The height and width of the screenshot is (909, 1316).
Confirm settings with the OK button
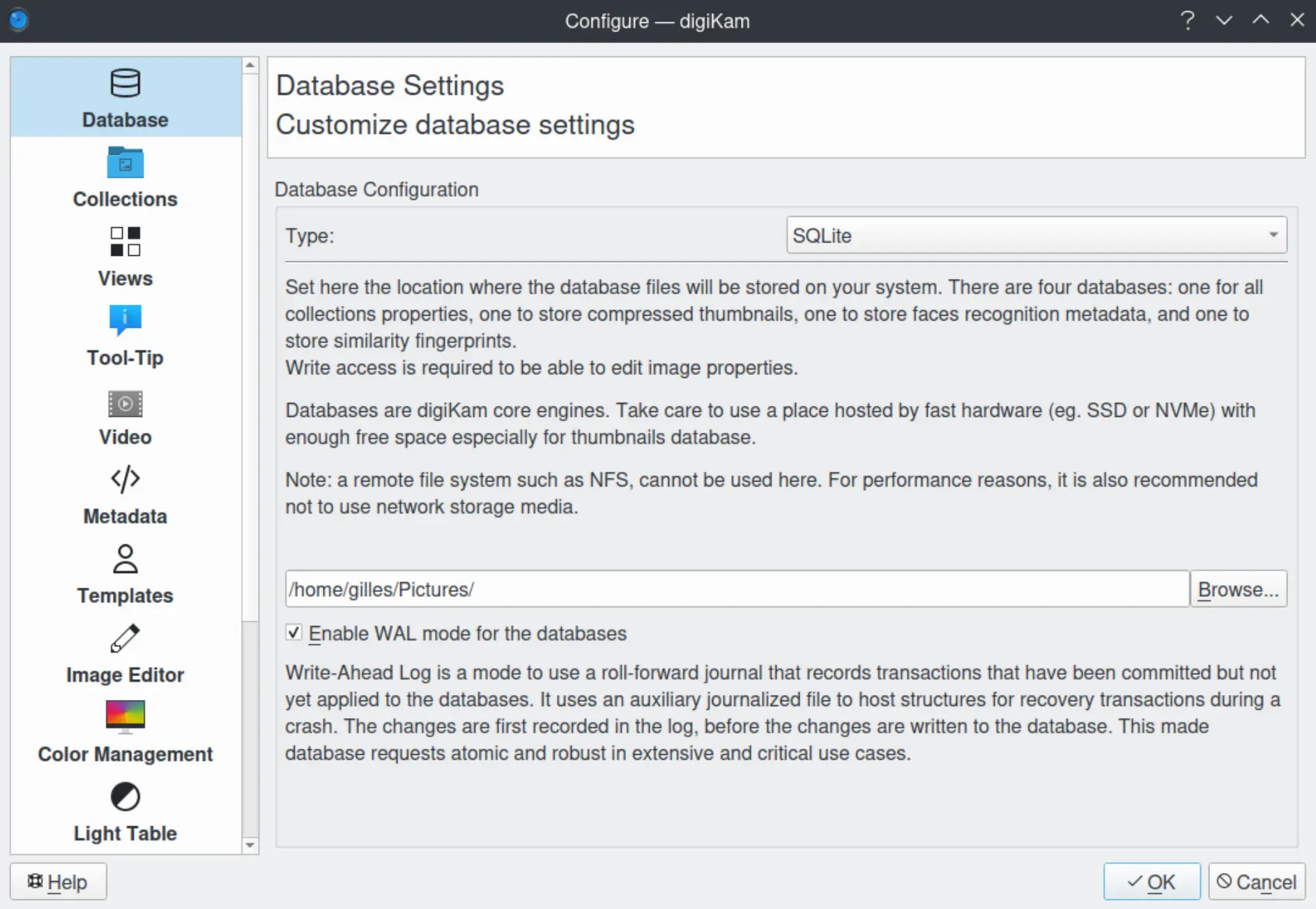click(1151, 881)
